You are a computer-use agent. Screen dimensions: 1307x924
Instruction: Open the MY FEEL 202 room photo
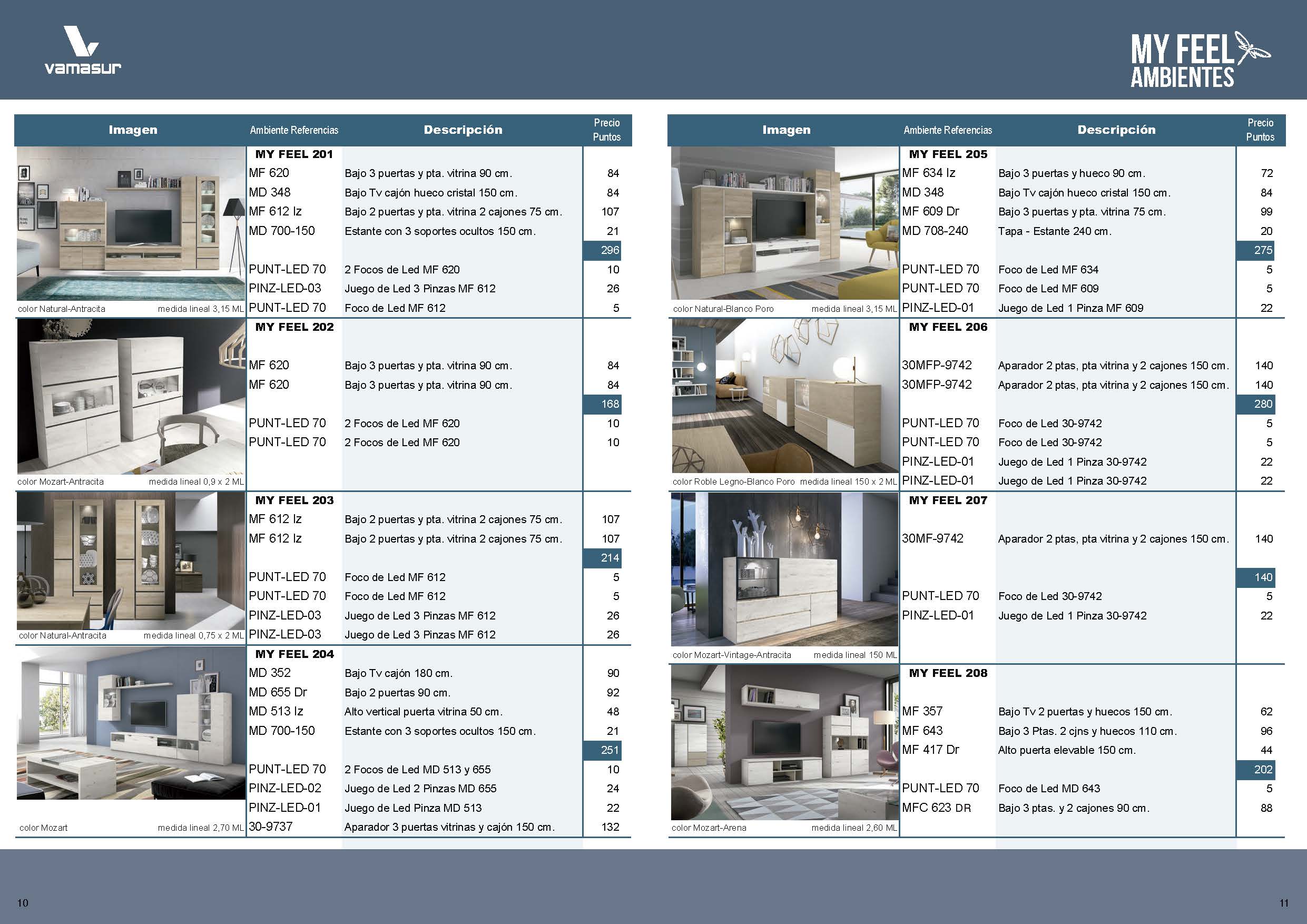coord(131,396)
